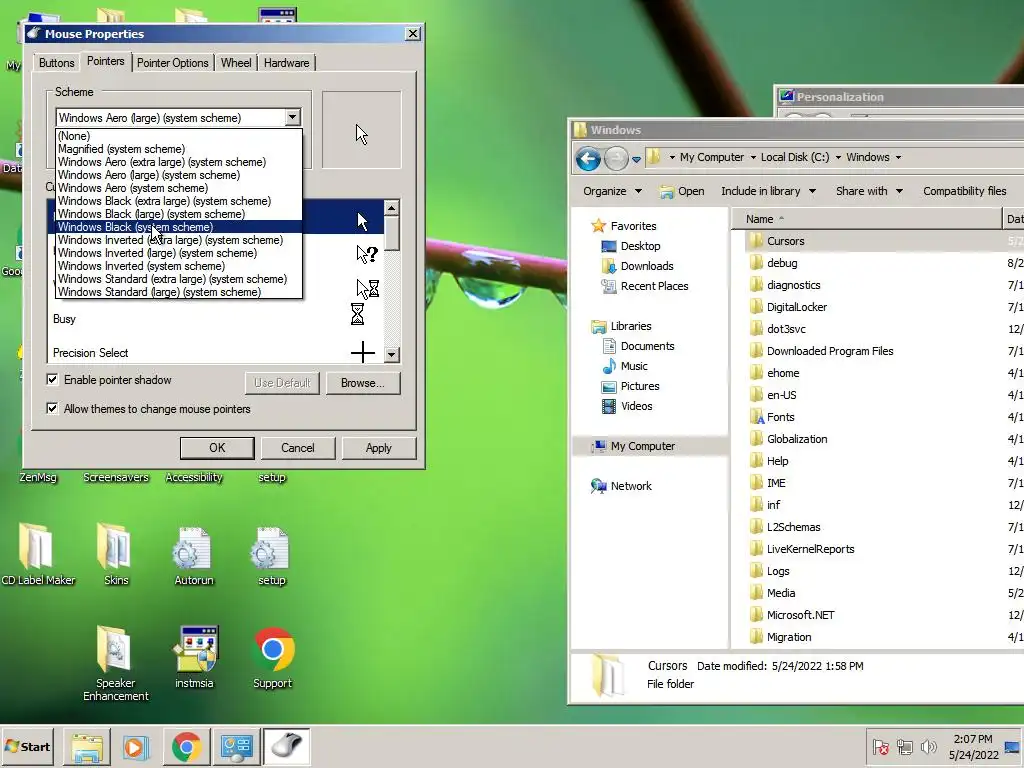Open the Recent pages dropdown arrow
The image size is (1024, 768).
point(636,159)
